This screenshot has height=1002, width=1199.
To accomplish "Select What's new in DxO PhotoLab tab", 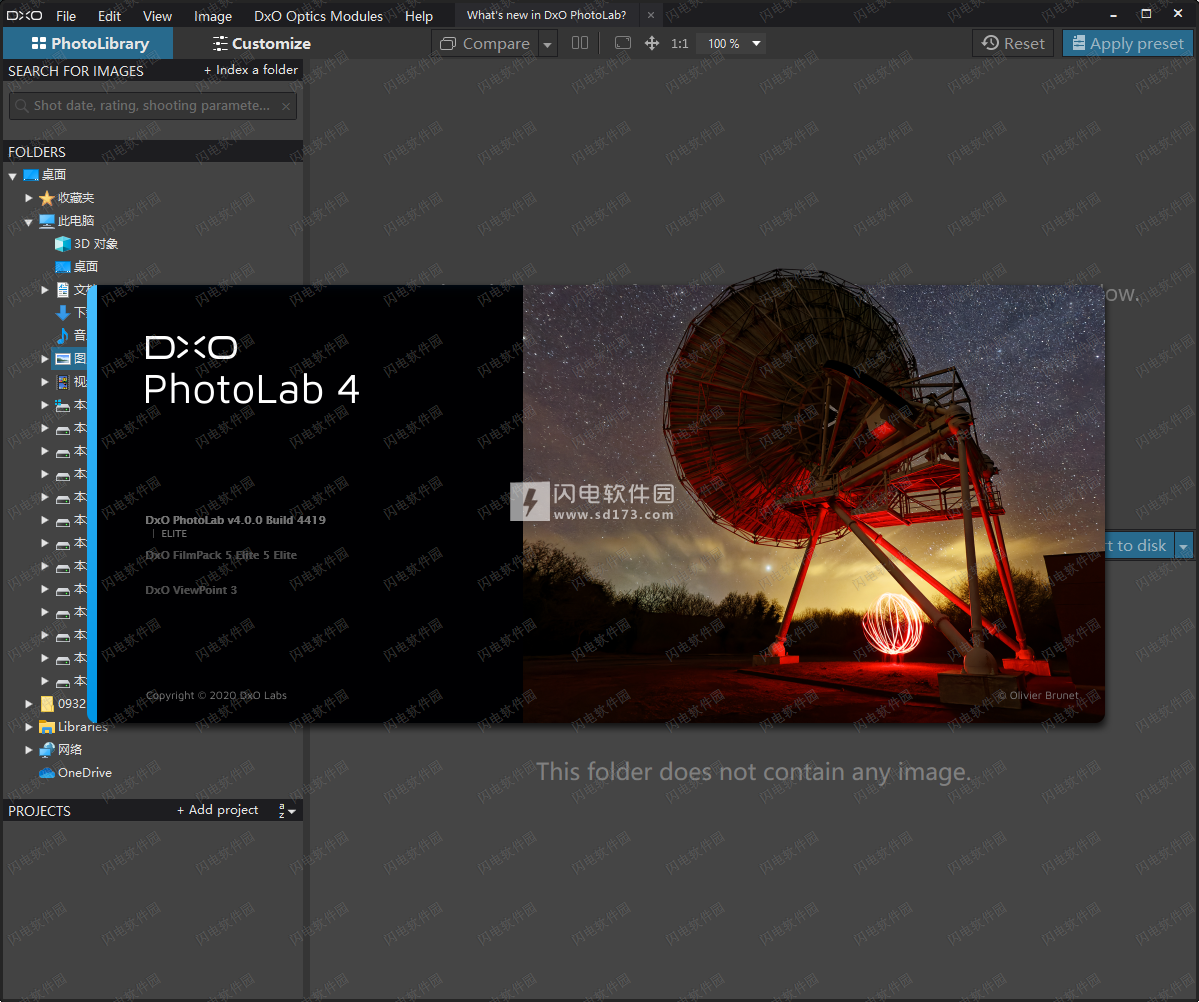I will [x=546, y=15].
